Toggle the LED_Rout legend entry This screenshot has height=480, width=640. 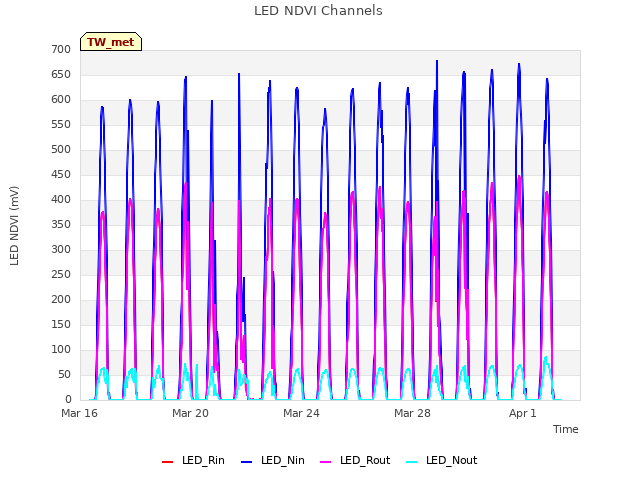click(x=355, y=460)
